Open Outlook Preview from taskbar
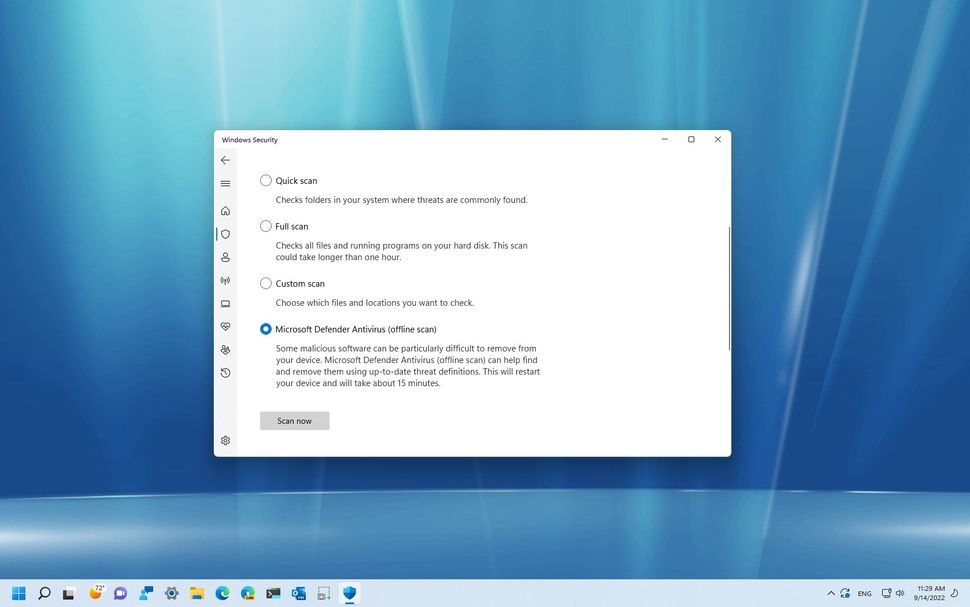The image size is (970, 607). coord(299,593)
